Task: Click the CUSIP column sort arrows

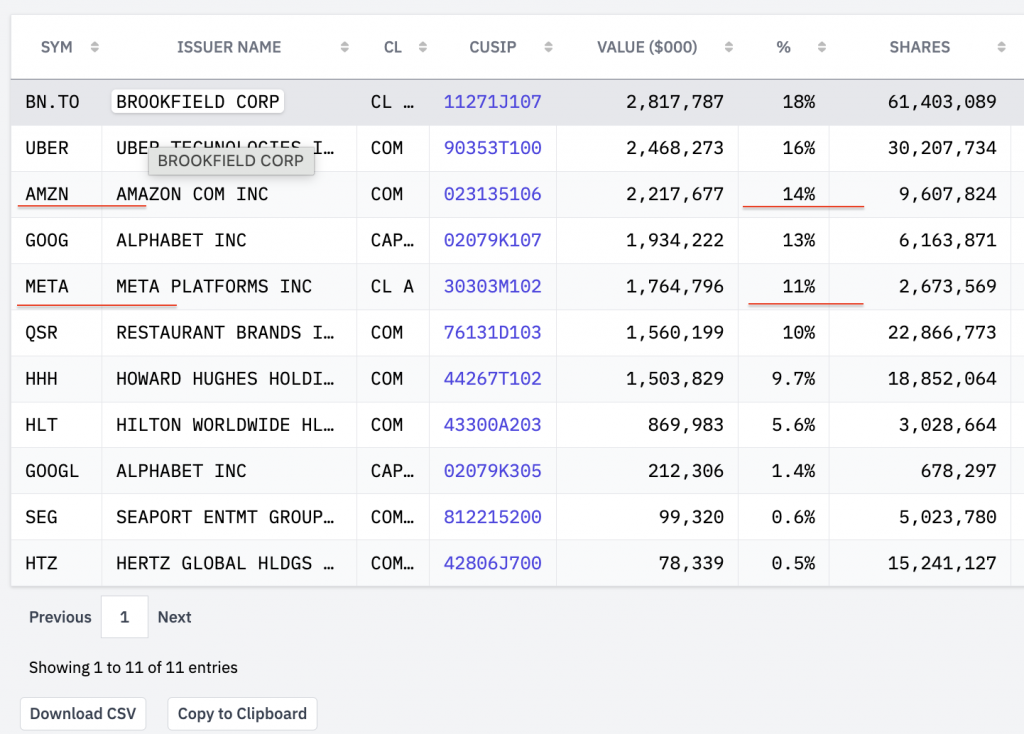Action: [x=548, y=47]
